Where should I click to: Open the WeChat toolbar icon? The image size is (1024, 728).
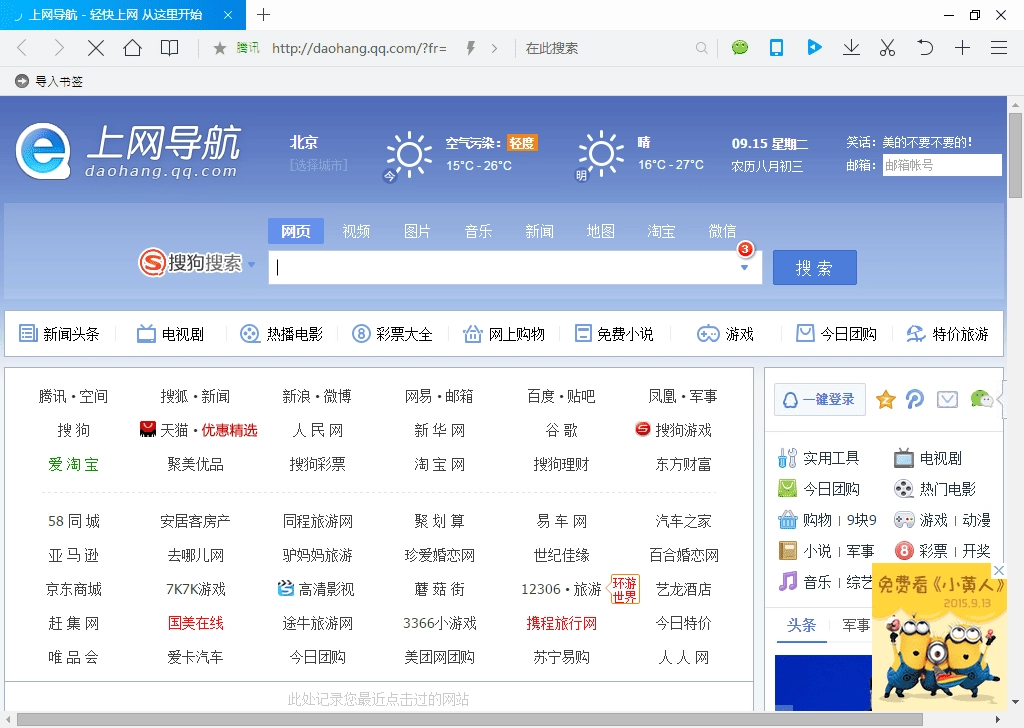click(739, 47)
